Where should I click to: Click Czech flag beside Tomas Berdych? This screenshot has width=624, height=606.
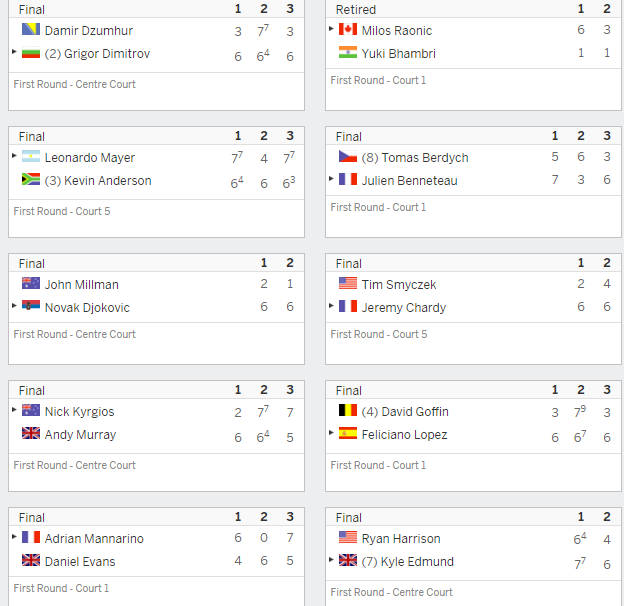(348, 156)
